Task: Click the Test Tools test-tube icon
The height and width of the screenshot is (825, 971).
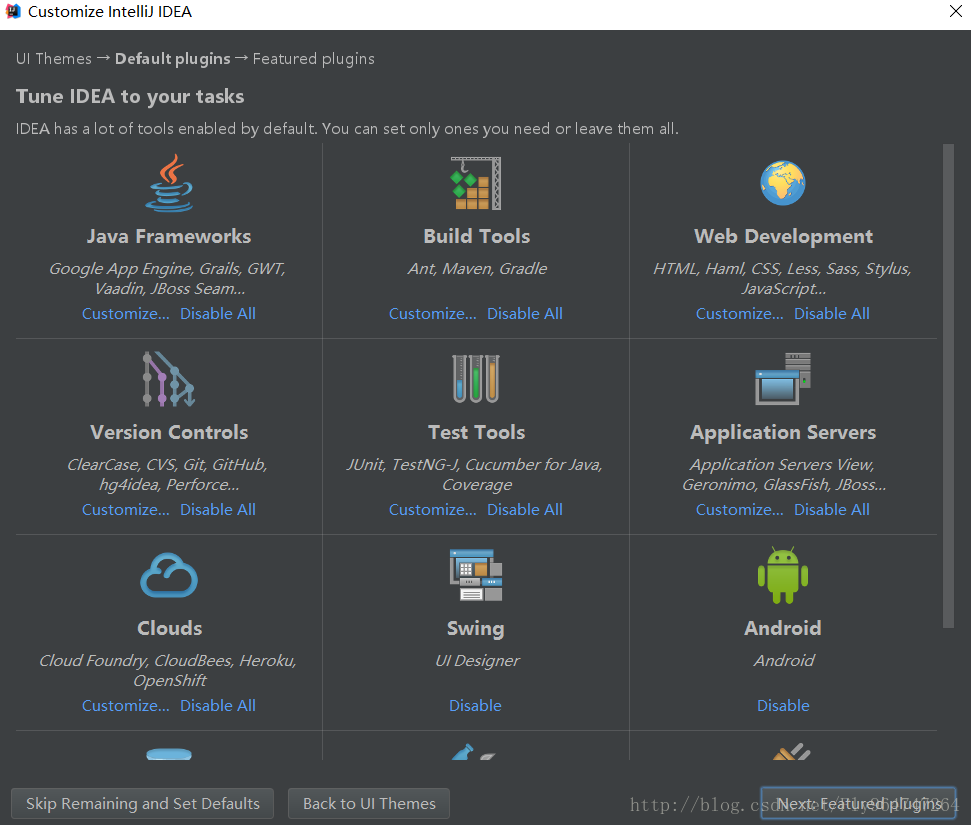Action: coord(476,378)
